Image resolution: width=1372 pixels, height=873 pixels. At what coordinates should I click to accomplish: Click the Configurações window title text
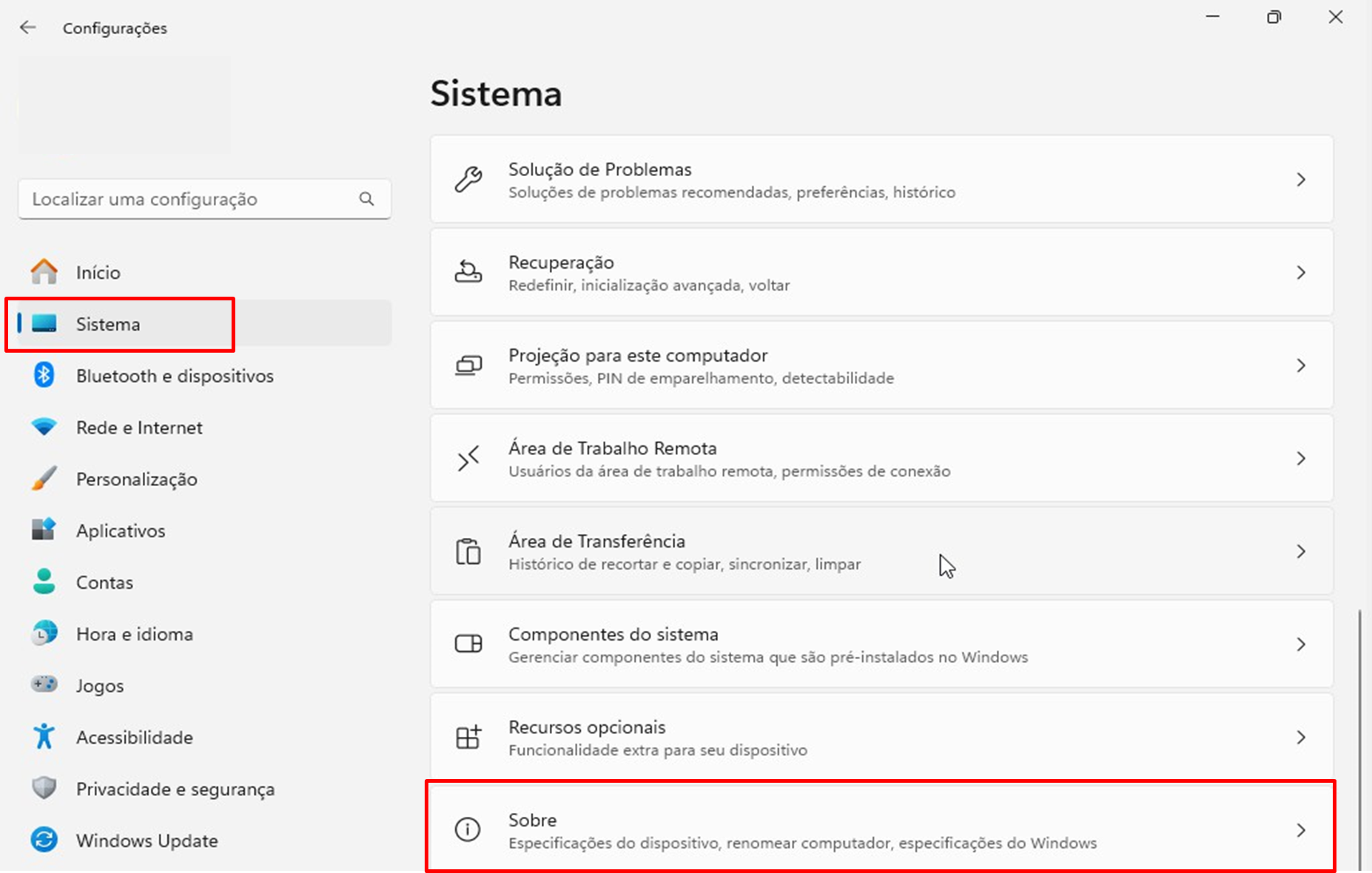[x=115, y=28]
